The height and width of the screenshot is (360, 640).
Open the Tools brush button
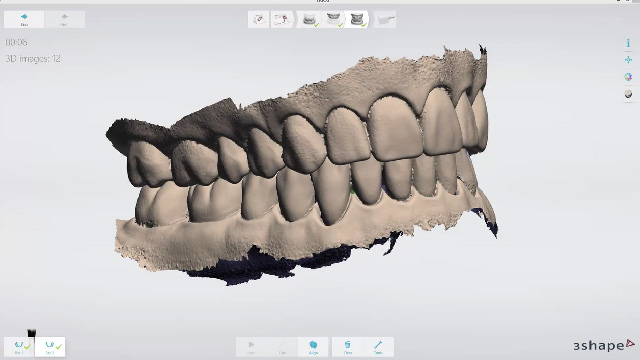coord(378,347)
